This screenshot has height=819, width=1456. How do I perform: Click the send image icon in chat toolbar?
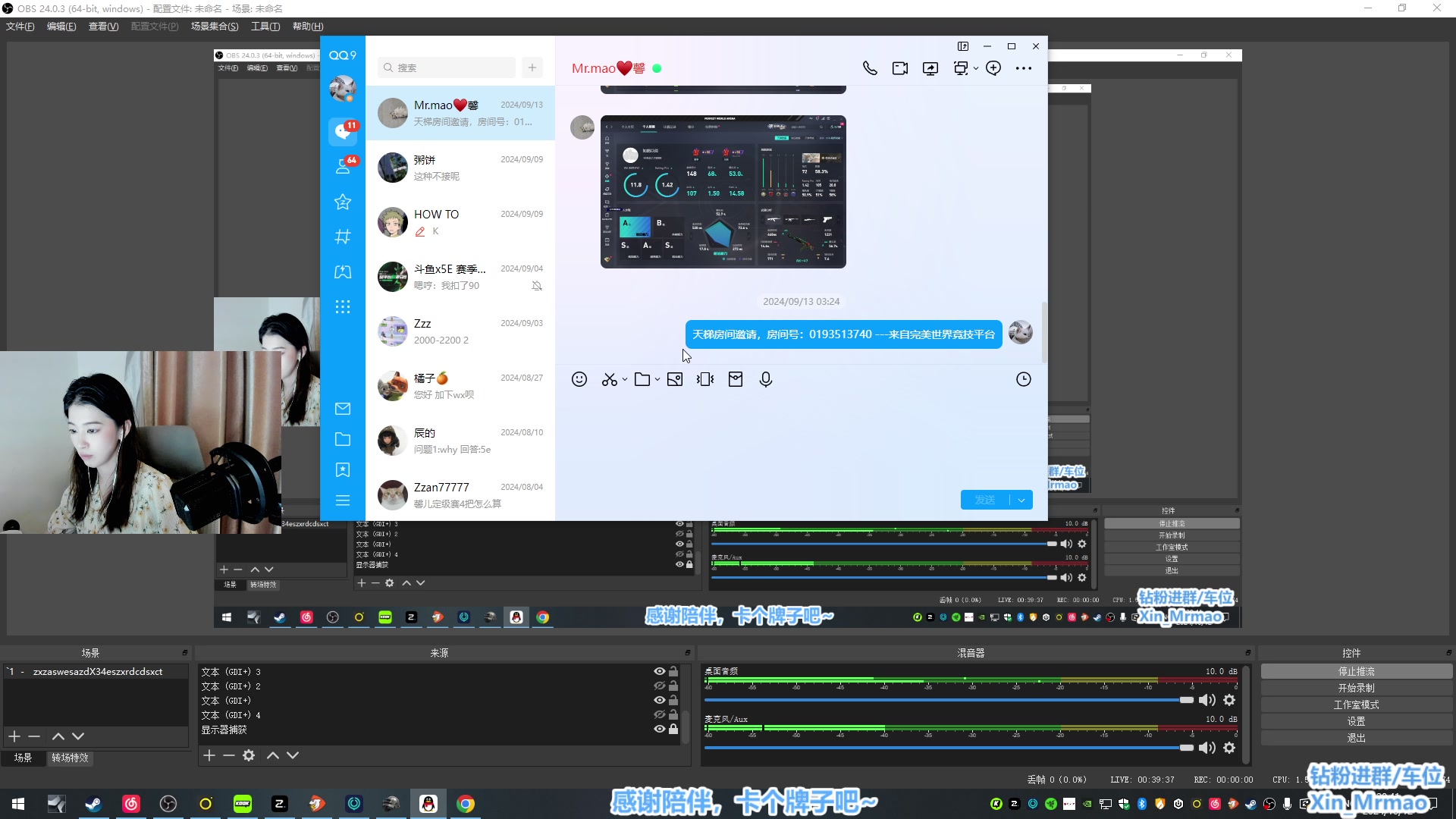(675, 379)
